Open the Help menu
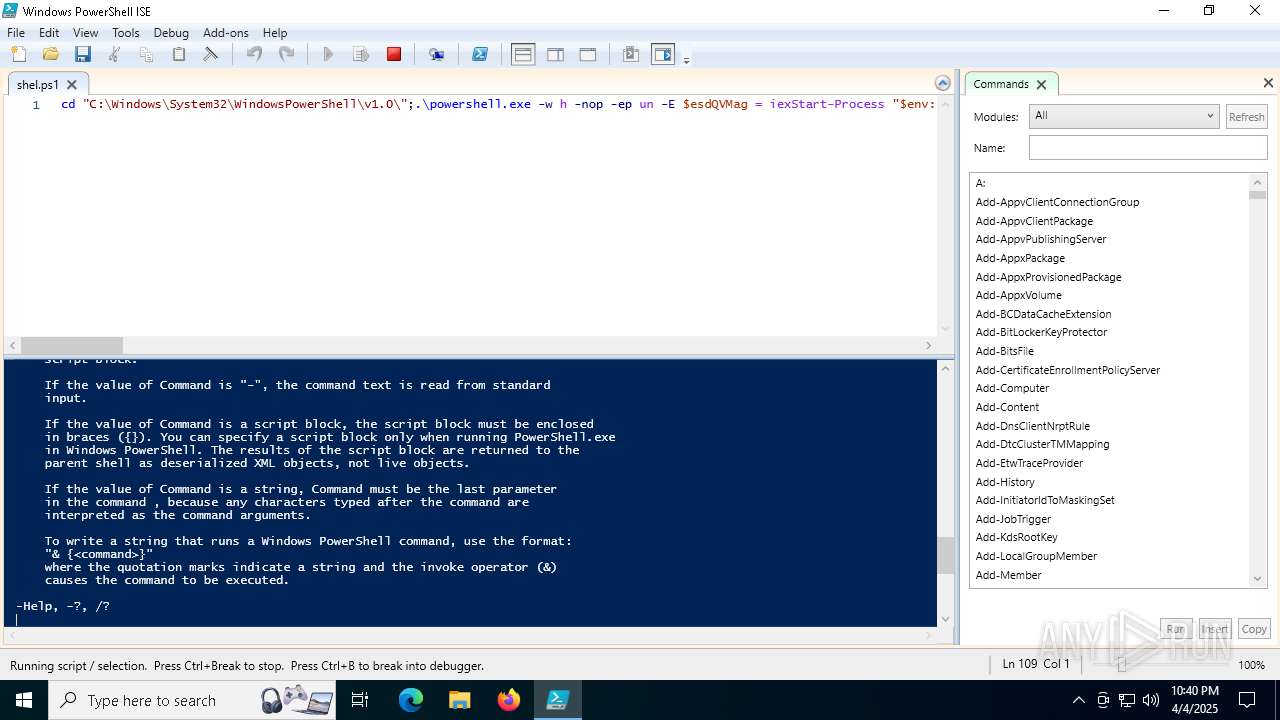This screenshot has width=1280, height=720. [275, 32]
